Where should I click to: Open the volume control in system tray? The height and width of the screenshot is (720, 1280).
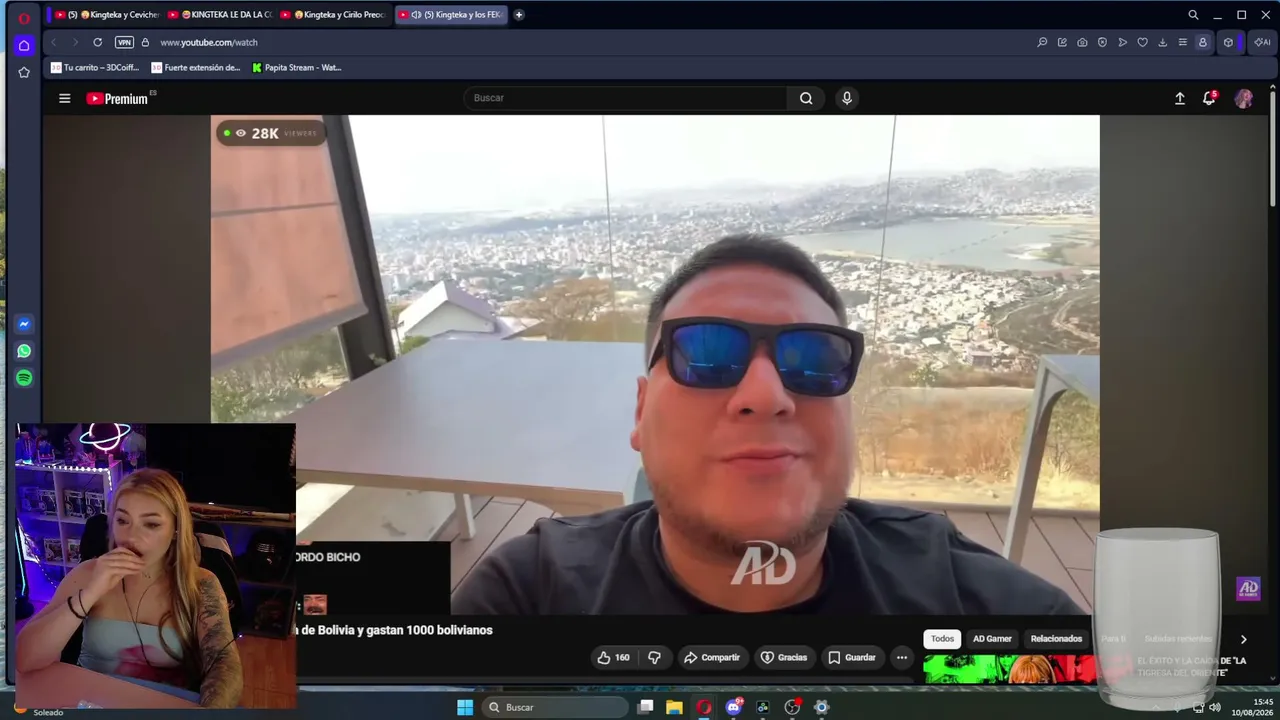(1214, 707)
